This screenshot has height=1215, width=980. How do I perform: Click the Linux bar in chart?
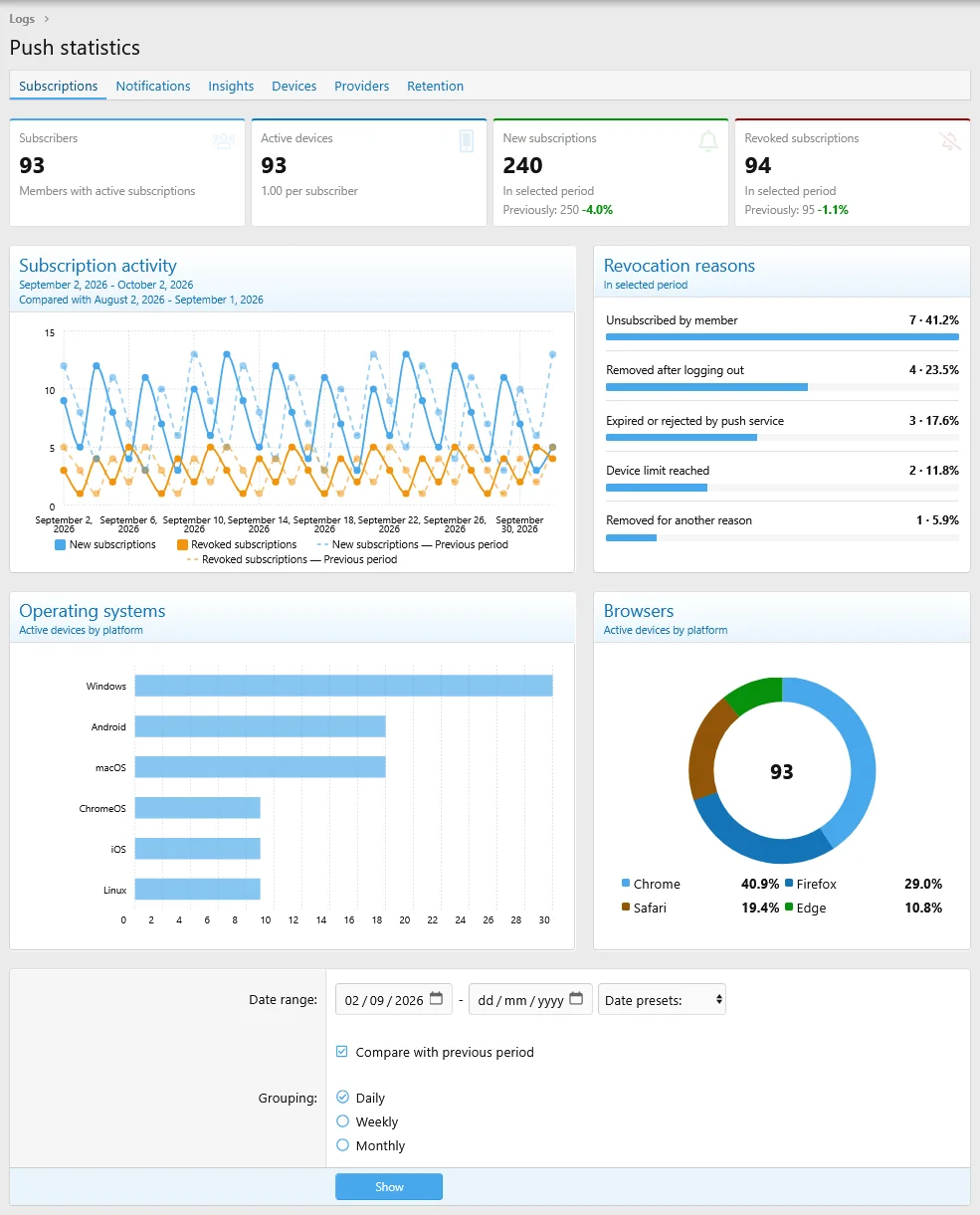click(197, 889)
